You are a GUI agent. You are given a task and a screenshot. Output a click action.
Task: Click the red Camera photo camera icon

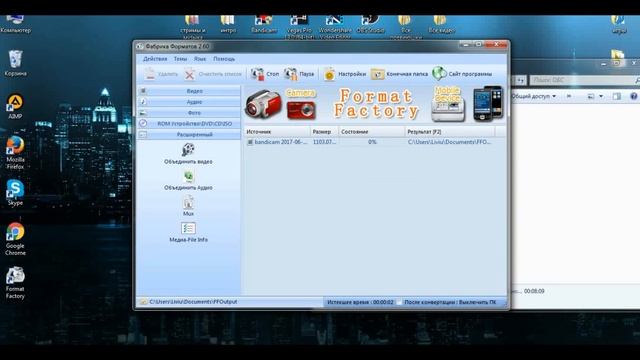pyautogui.click(x=301, y=104)
